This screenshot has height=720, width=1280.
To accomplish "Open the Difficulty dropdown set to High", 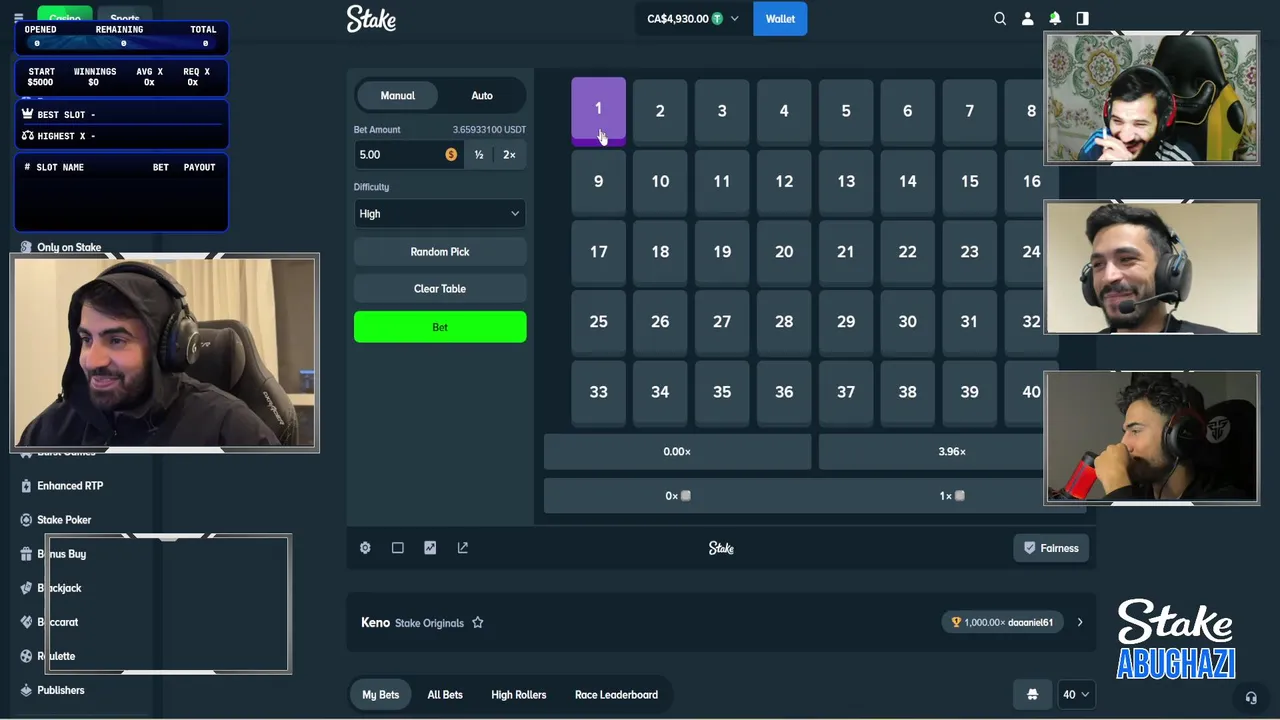I will pos(440,213).
